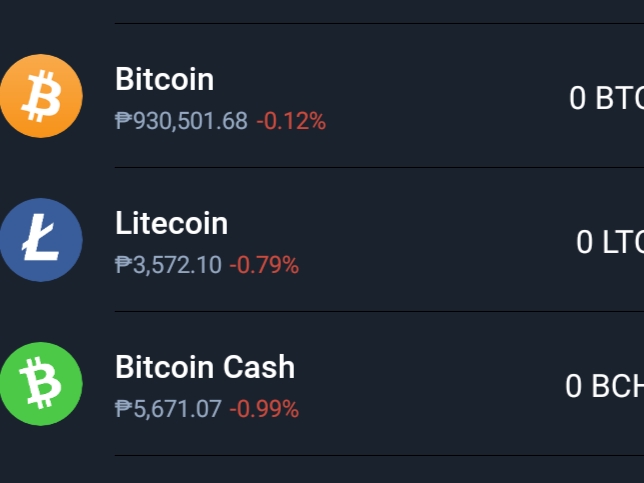Open the Litecoin wallet name label
Viewport: 644px width, 483px height.
(171, 223)
